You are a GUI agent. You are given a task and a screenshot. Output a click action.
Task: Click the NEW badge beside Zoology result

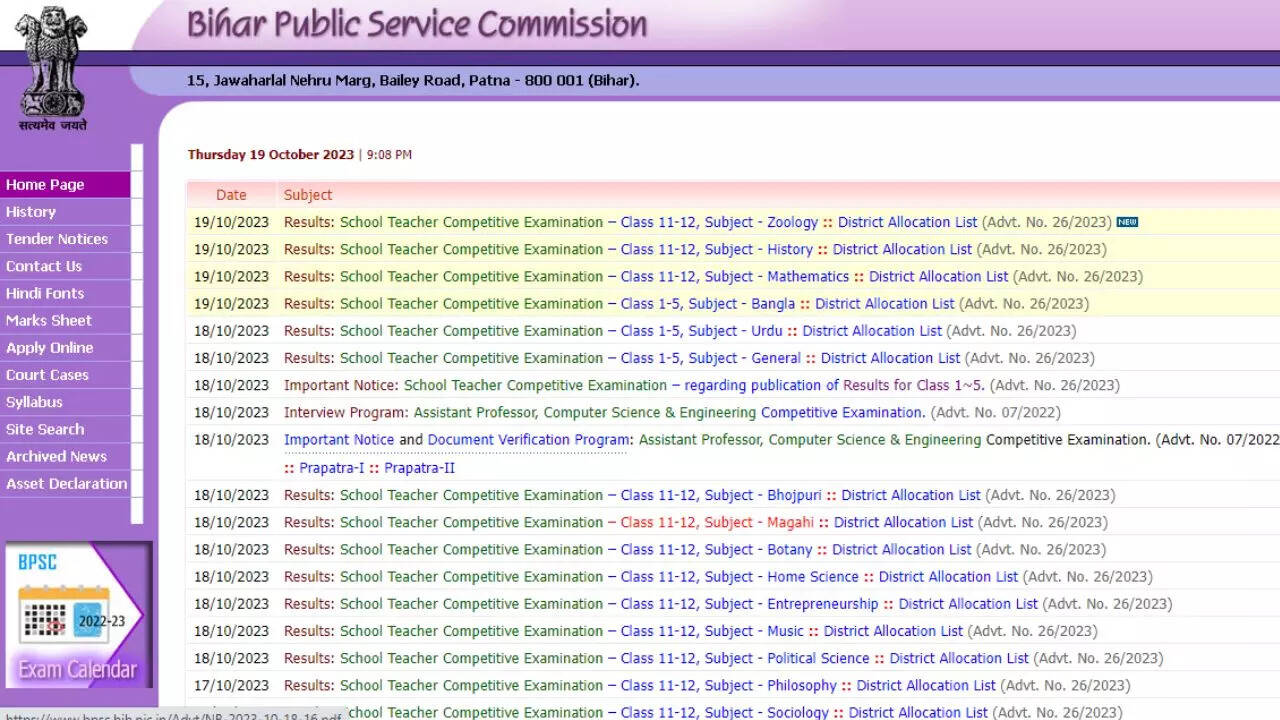pyautogui.click(x=1127, y=222)
